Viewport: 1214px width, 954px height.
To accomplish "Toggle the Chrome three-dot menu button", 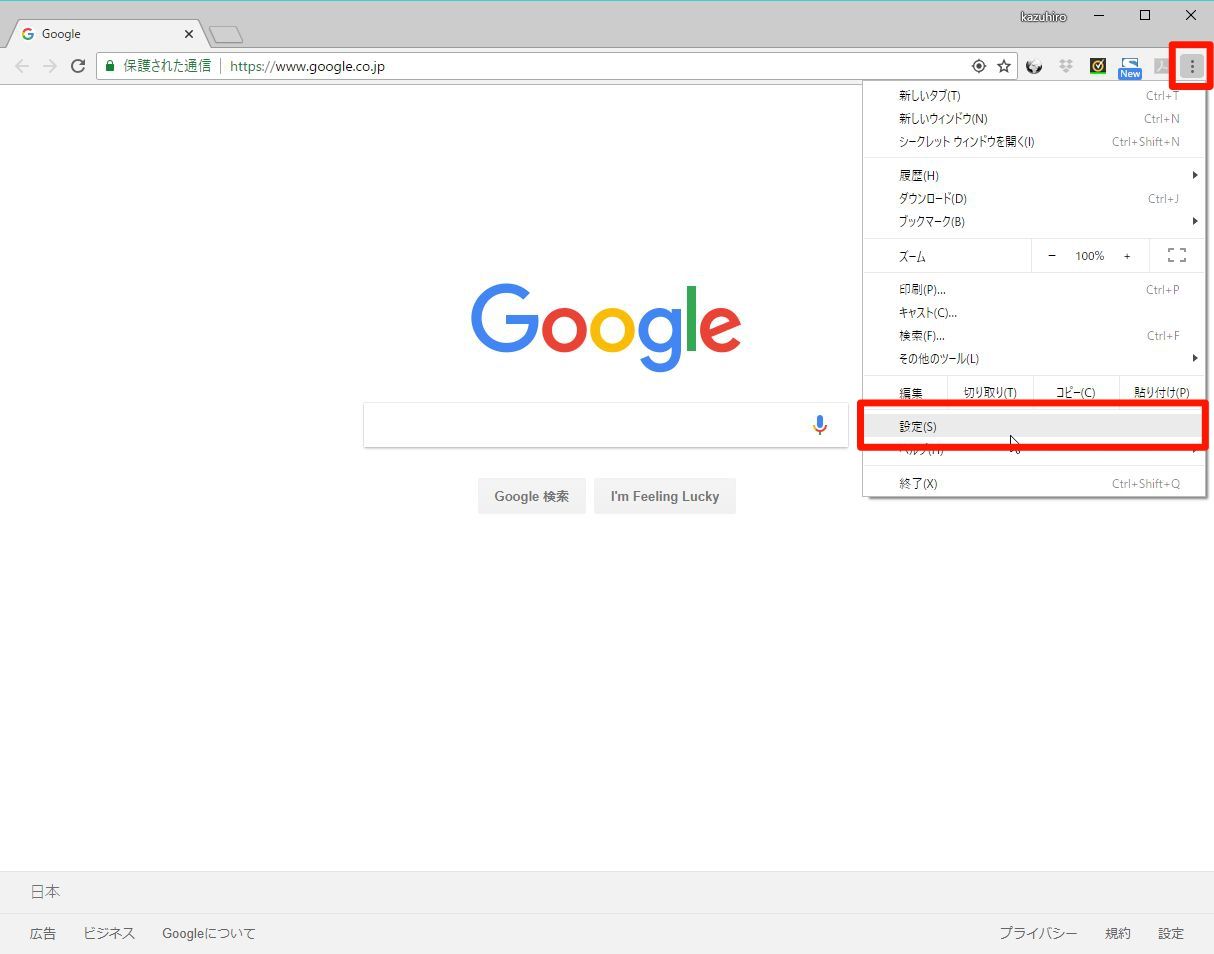I will pyautogui.click(x=1191, y=66).
